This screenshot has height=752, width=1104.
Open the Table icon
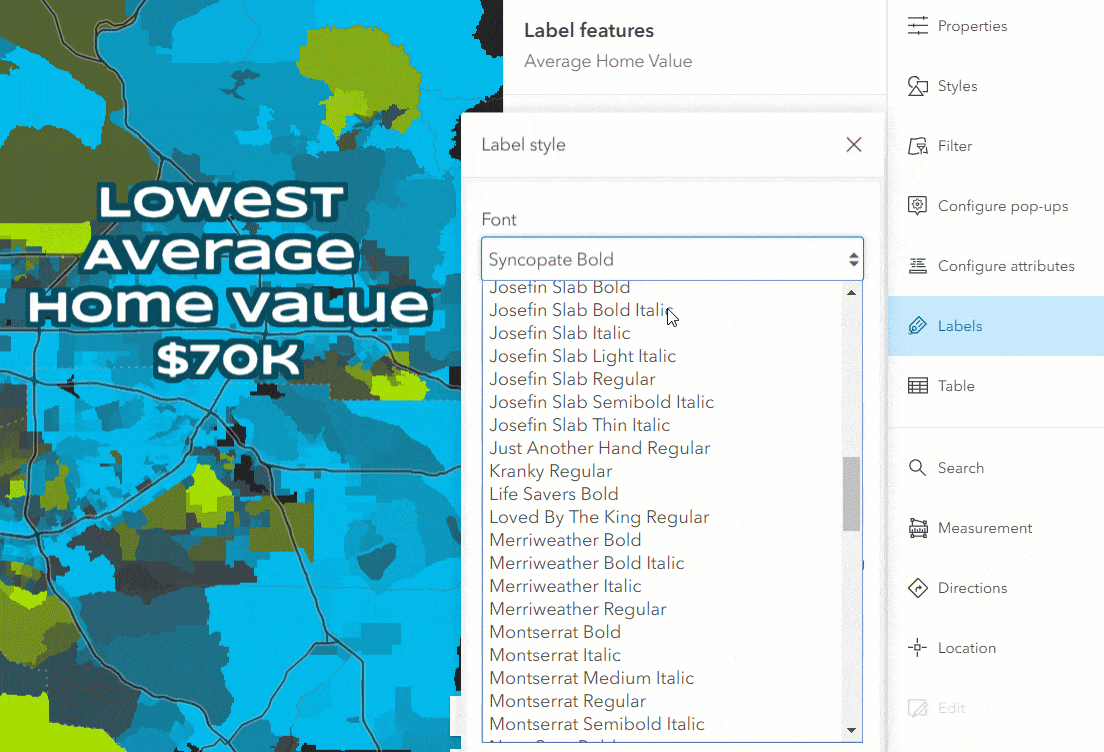click(x=917, y=386)
